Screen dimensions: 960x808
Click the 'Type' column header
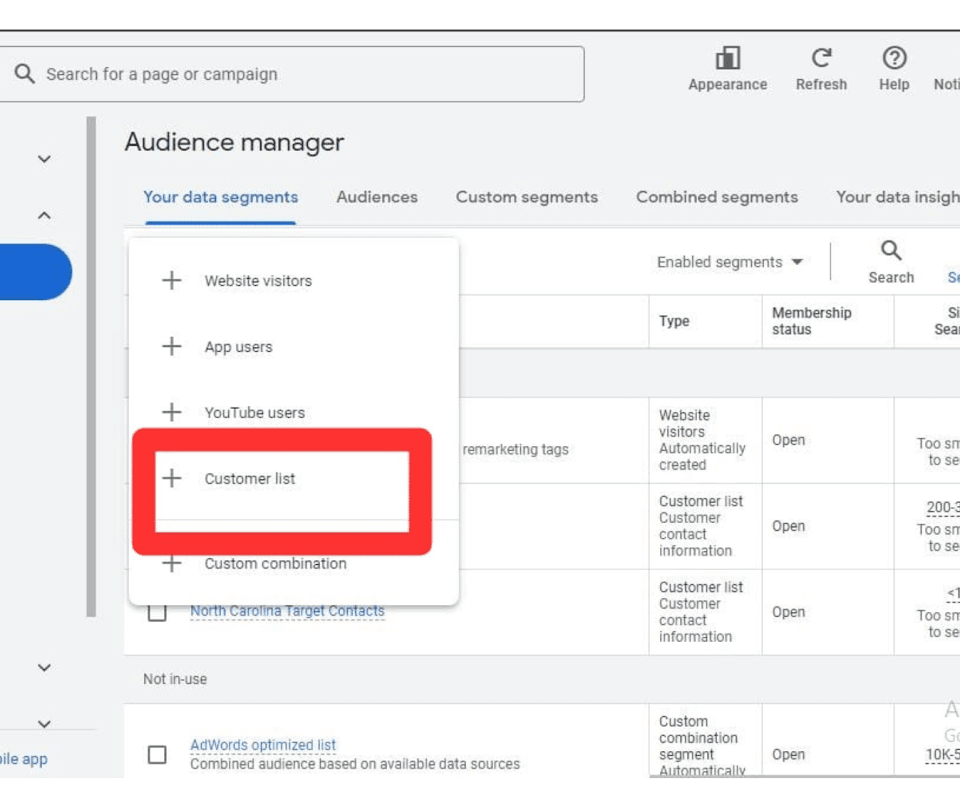pos(674,321)
